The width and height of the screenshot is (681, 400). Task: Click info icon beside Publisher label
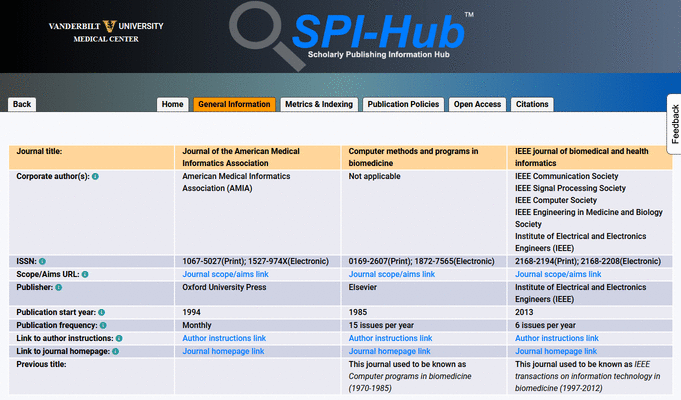click(59, 288)
